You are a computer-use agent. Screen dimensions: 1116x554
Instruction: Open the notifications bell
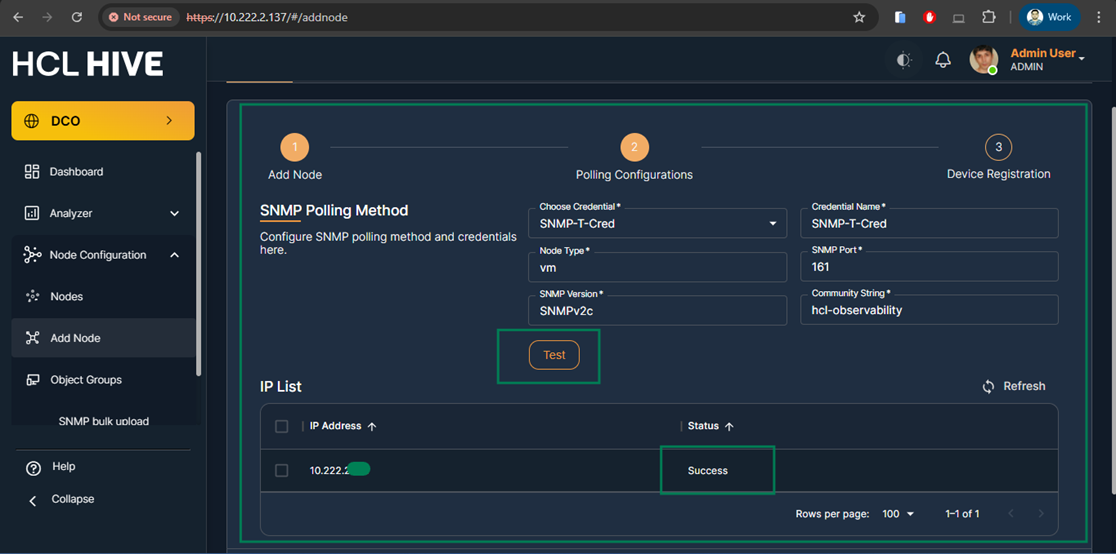click(943, 60)
